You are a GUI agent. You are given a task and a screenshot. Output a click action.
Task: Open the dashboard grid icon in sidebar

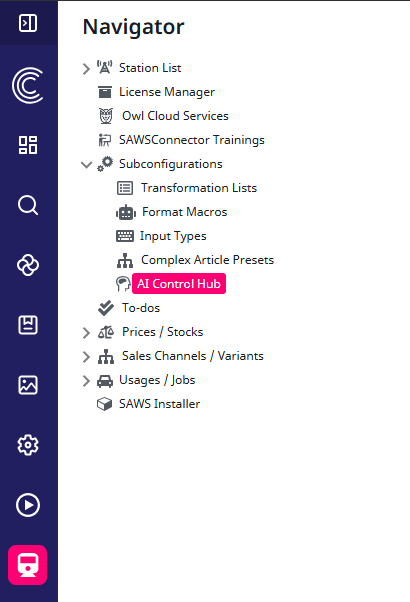[28, 145]
